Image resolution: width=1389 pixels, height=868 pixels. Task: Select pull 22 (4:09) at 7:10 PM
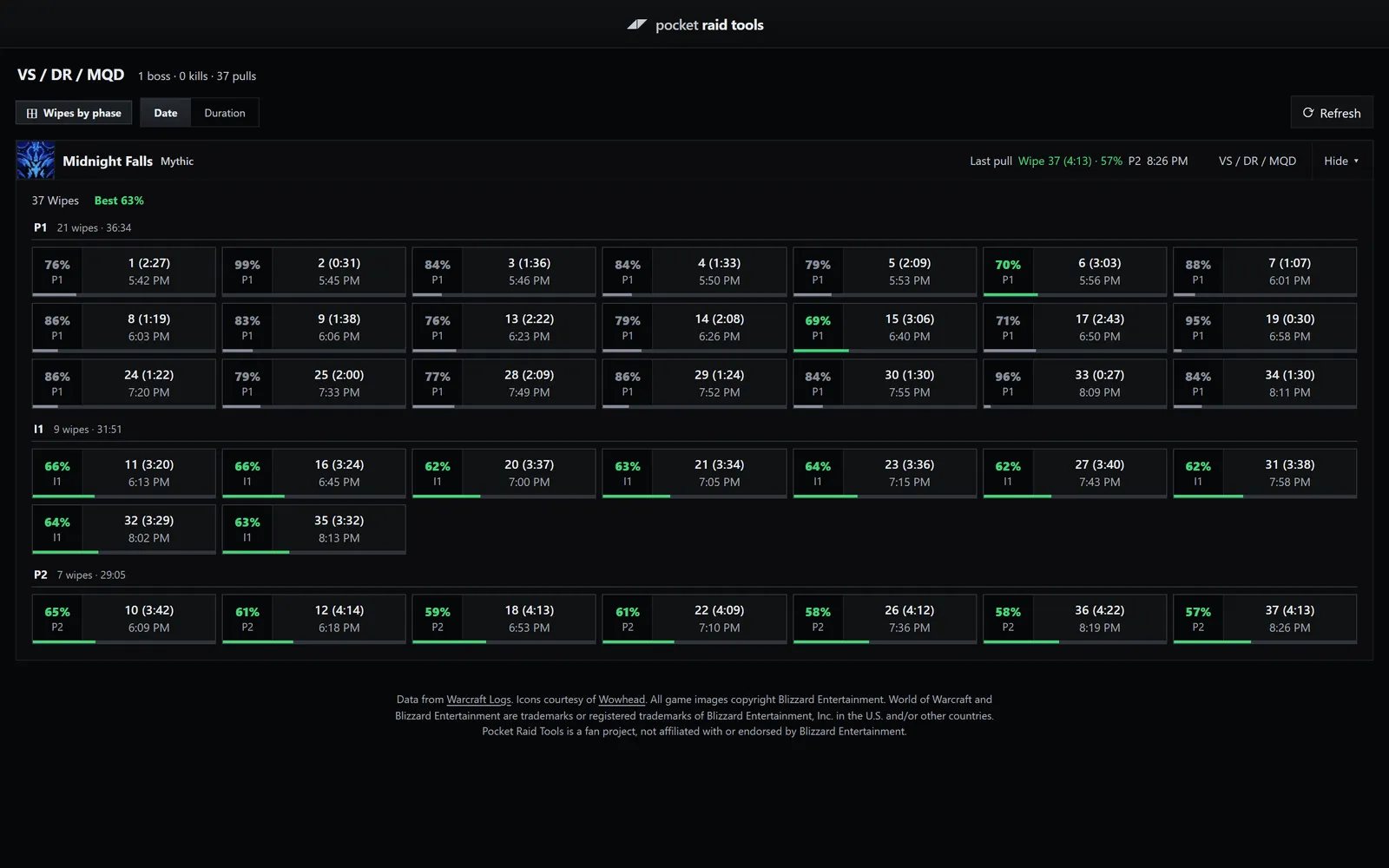[694, 619]
